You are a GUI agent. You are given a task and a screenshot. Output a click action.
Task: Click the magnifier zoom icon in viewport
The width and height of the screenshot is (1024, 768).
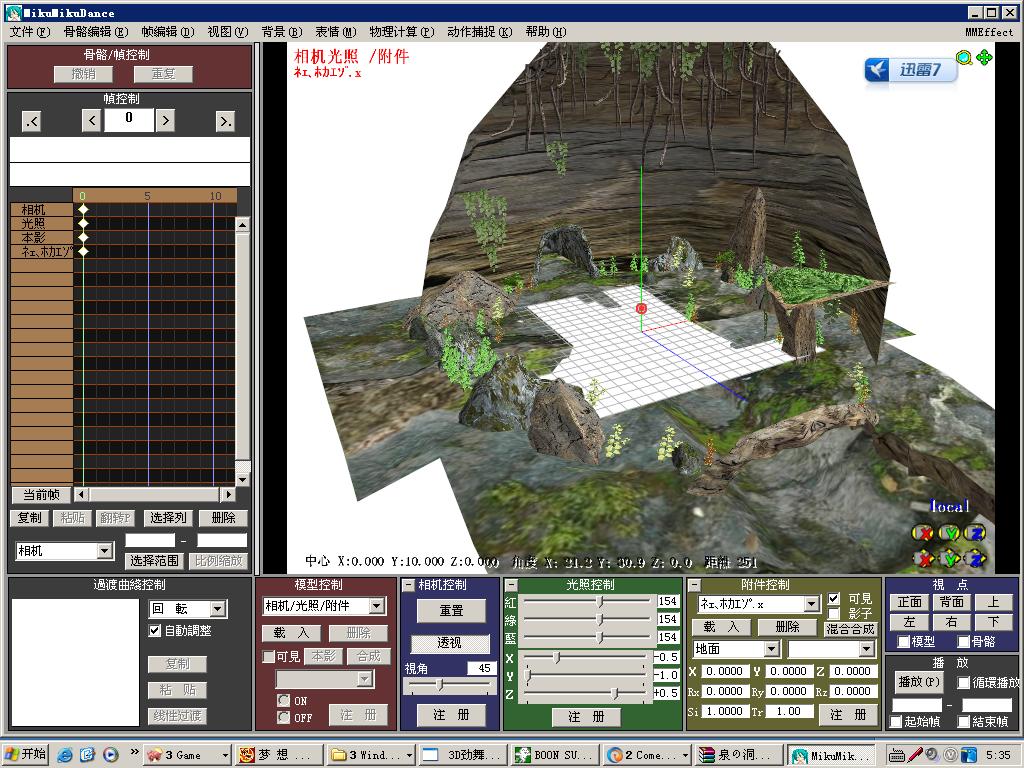point(964,57)
